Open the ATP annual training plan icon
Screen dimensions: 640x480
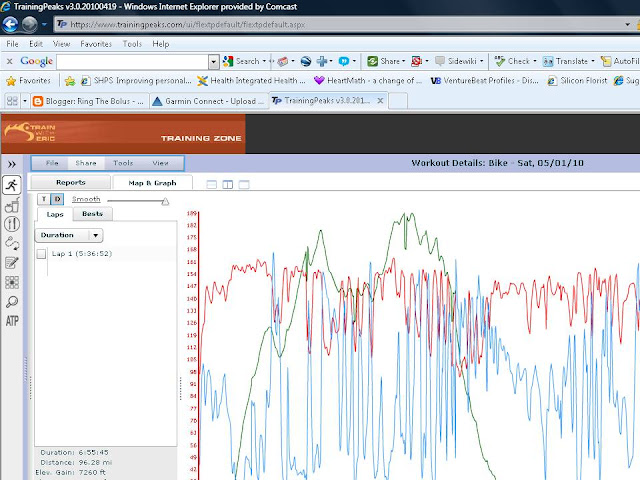(12, 321)
